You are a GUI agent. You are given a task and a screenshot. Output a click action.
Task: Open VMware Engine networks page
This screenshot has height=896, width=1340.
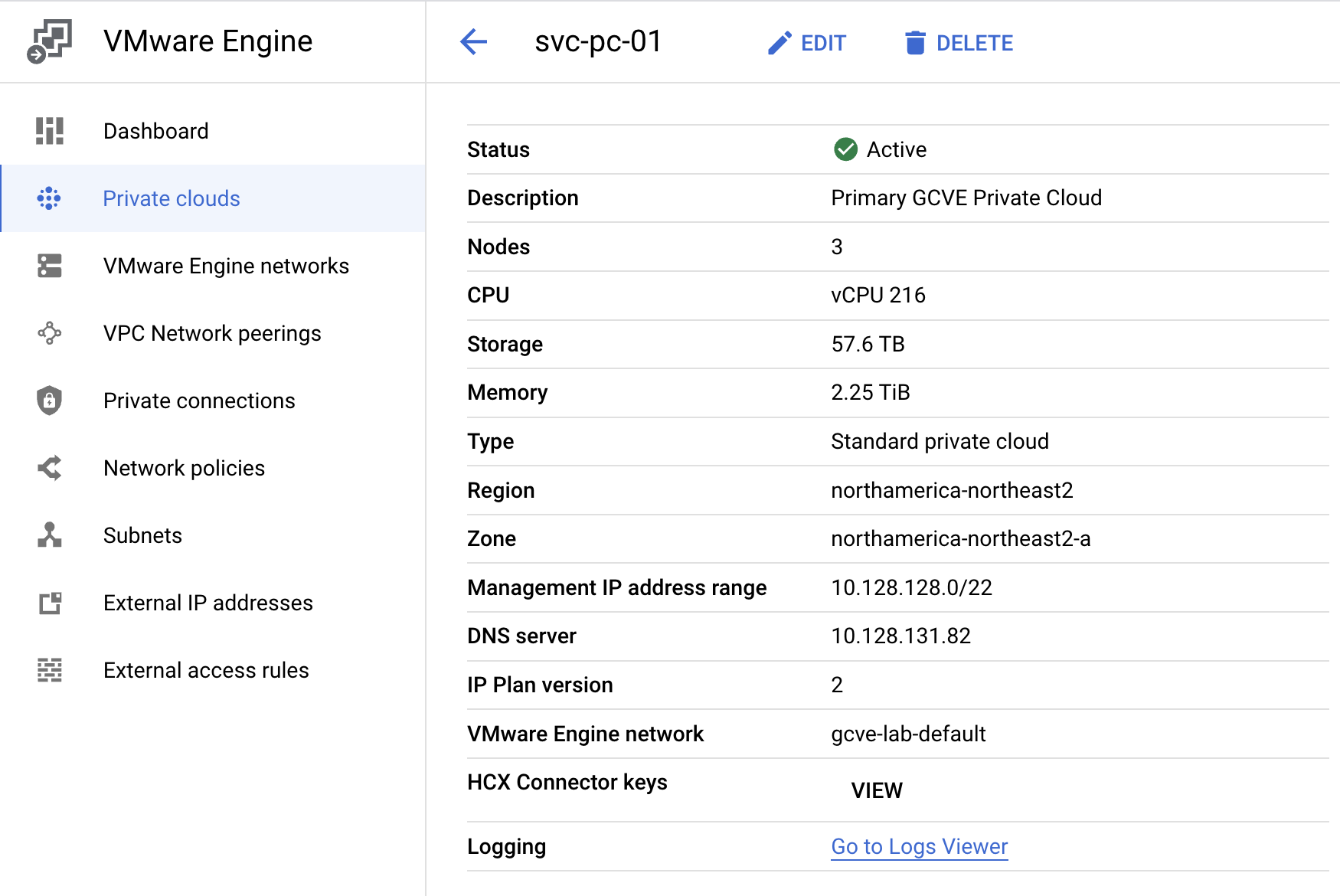click(x=213, y=266)
